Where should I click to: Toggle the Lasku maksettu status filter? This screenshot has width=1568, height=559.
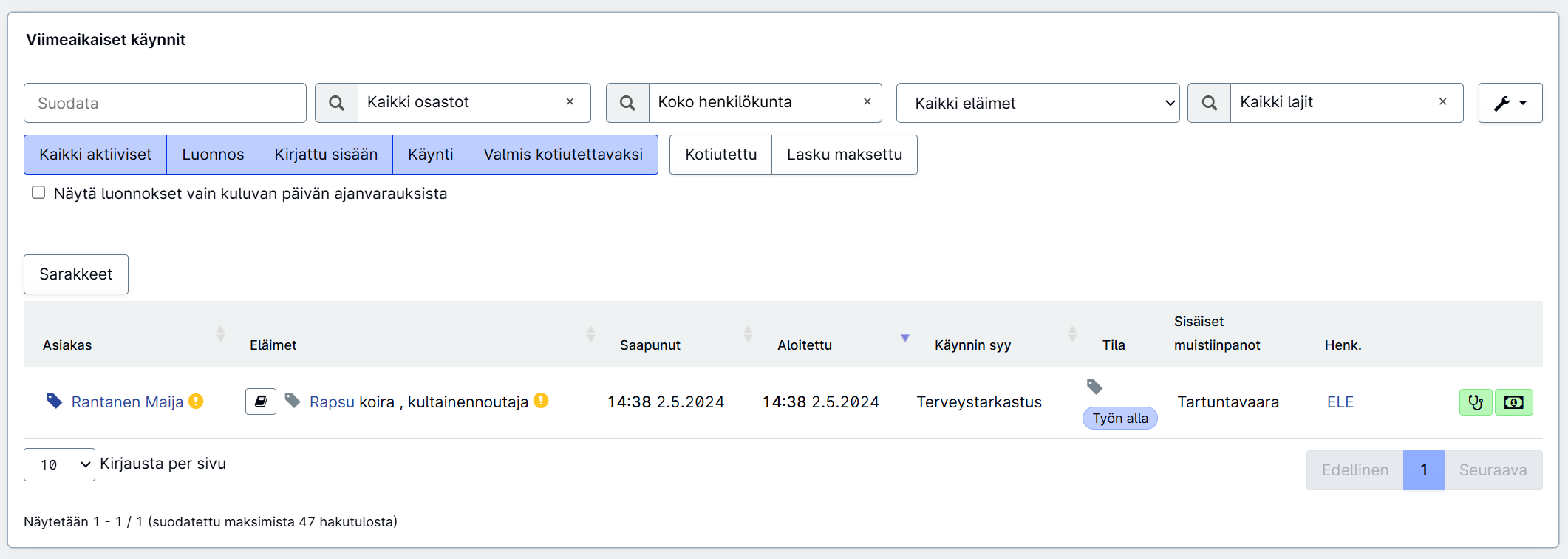click(845, 155)
